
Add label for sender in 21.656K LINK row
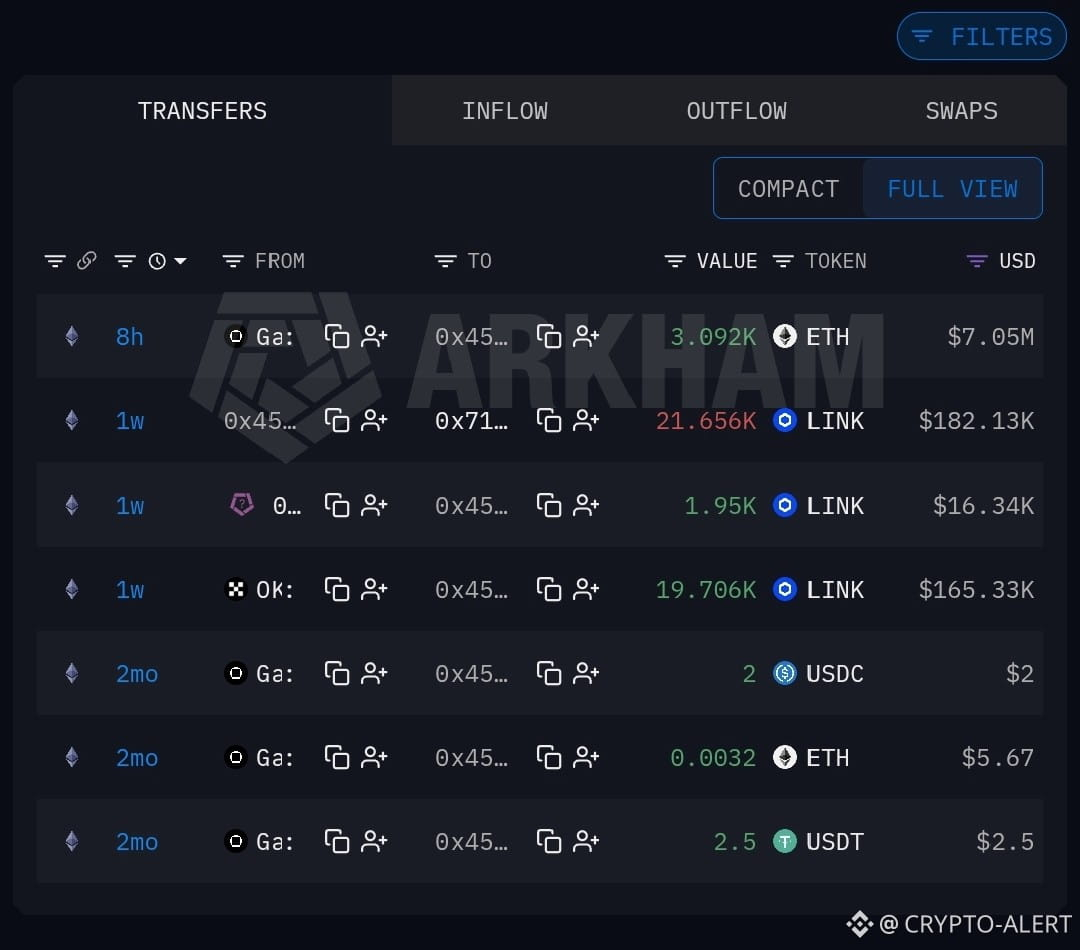[x=374, y=420]
